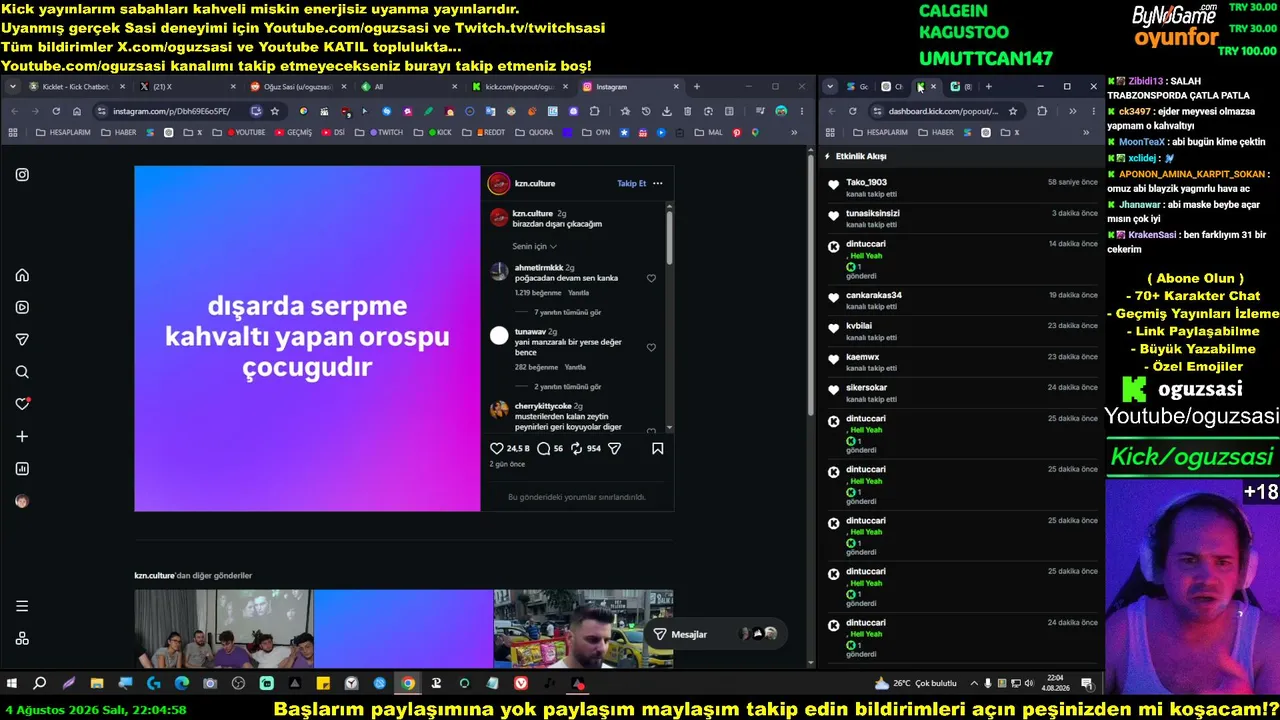Open a new tab in the Instagram browser window
This screenshot has width=1280, height=720.
(x=697, y=87)
